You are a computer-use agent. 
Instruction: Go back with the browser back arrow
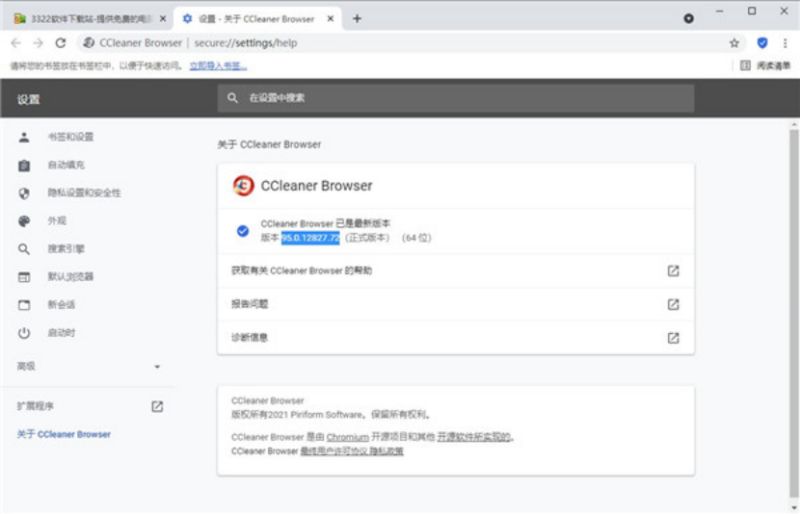pos(16,43)
